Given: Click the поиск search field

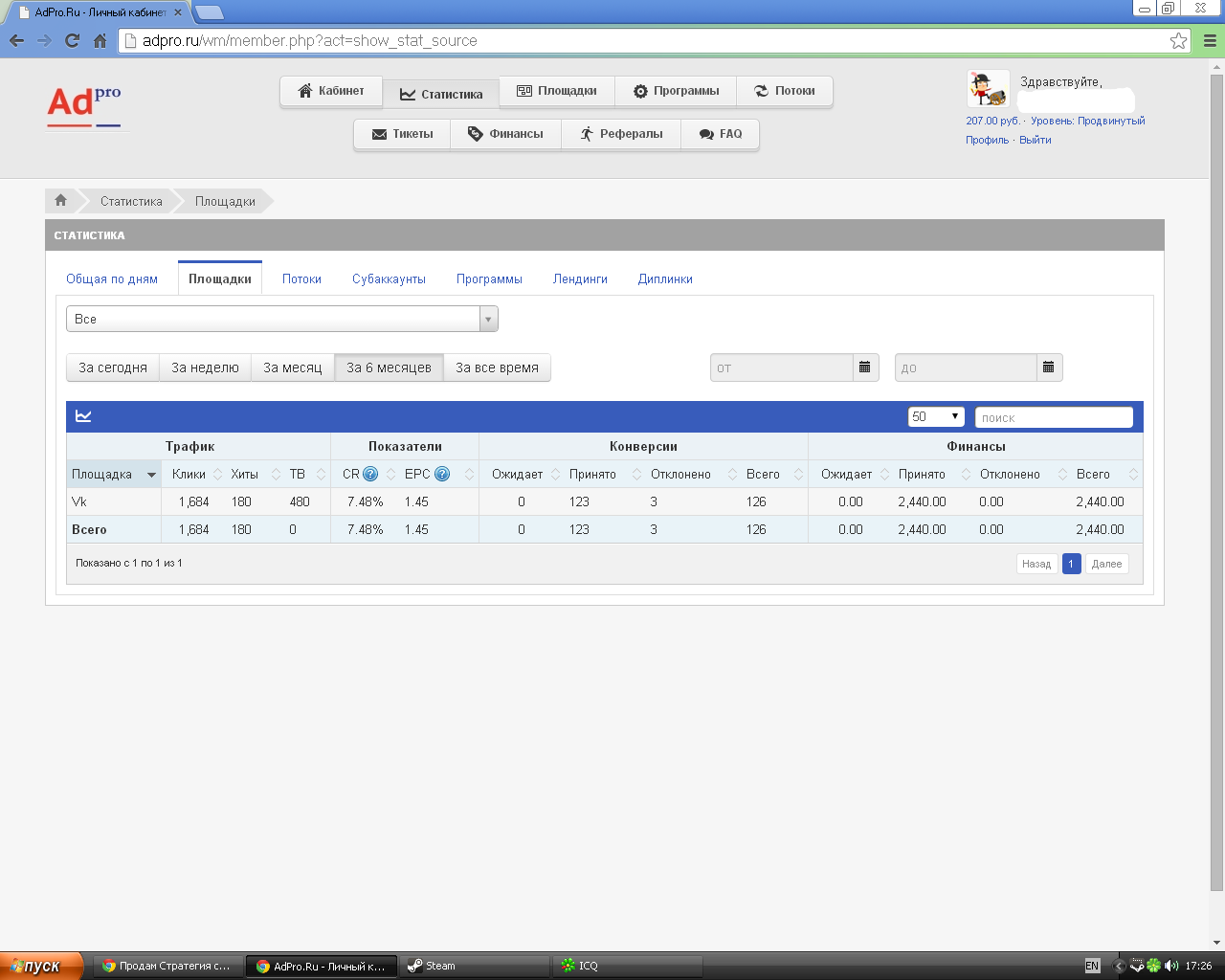Looking at the screenshot, I should [1053, 417].
